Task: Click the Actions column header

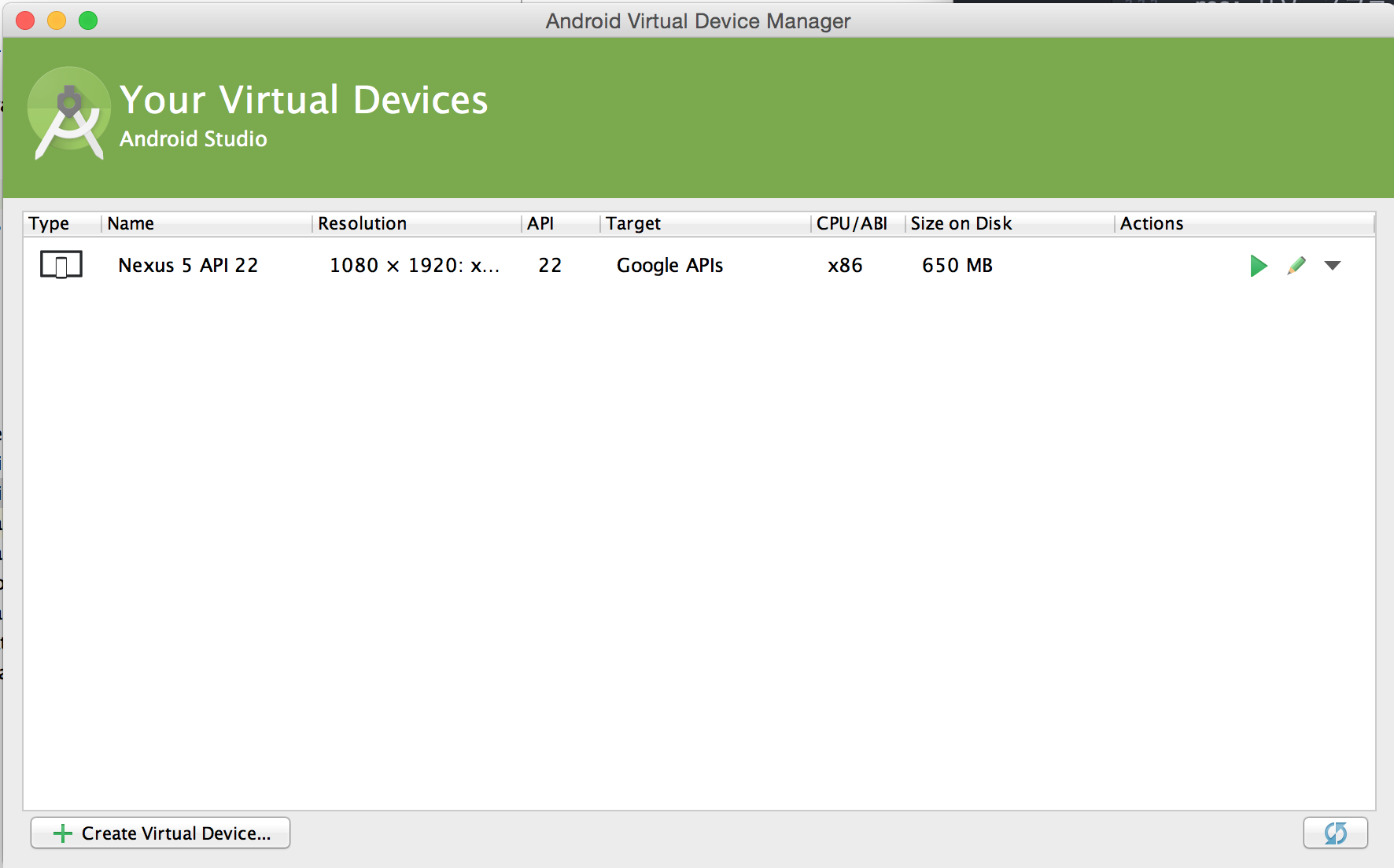Action: [1245, 224]
